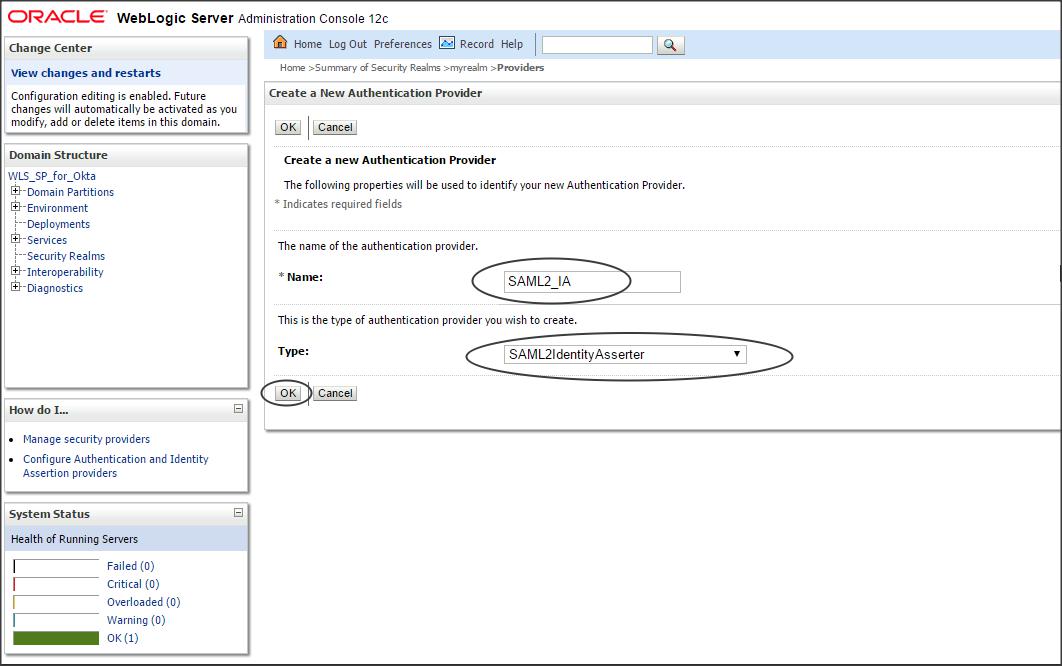This screenshot has height=666, width=1062.
Task: Confirm with the bottom OK button
Action: click(288, 393)
